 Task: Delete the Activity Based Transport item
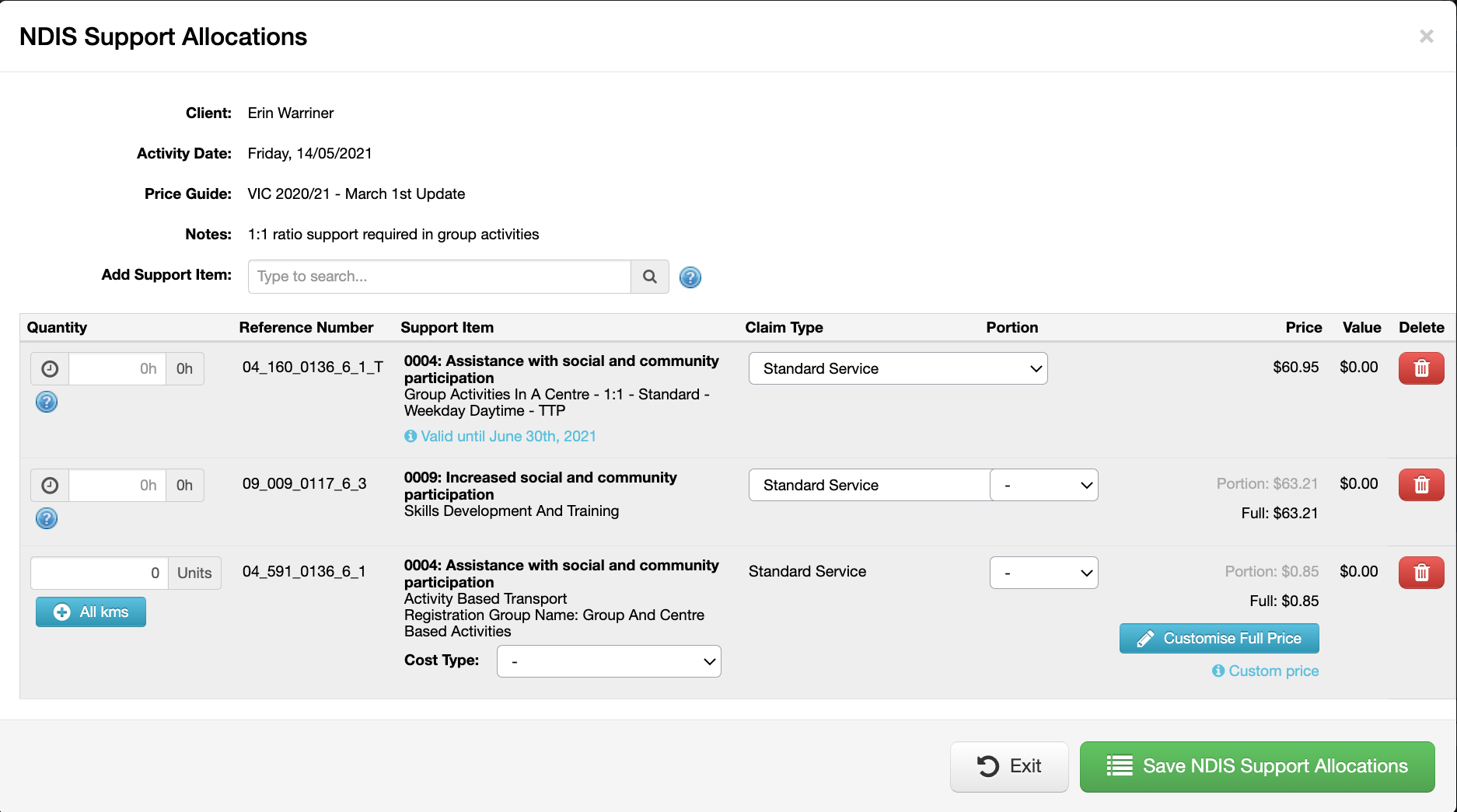pos(1421,573)
